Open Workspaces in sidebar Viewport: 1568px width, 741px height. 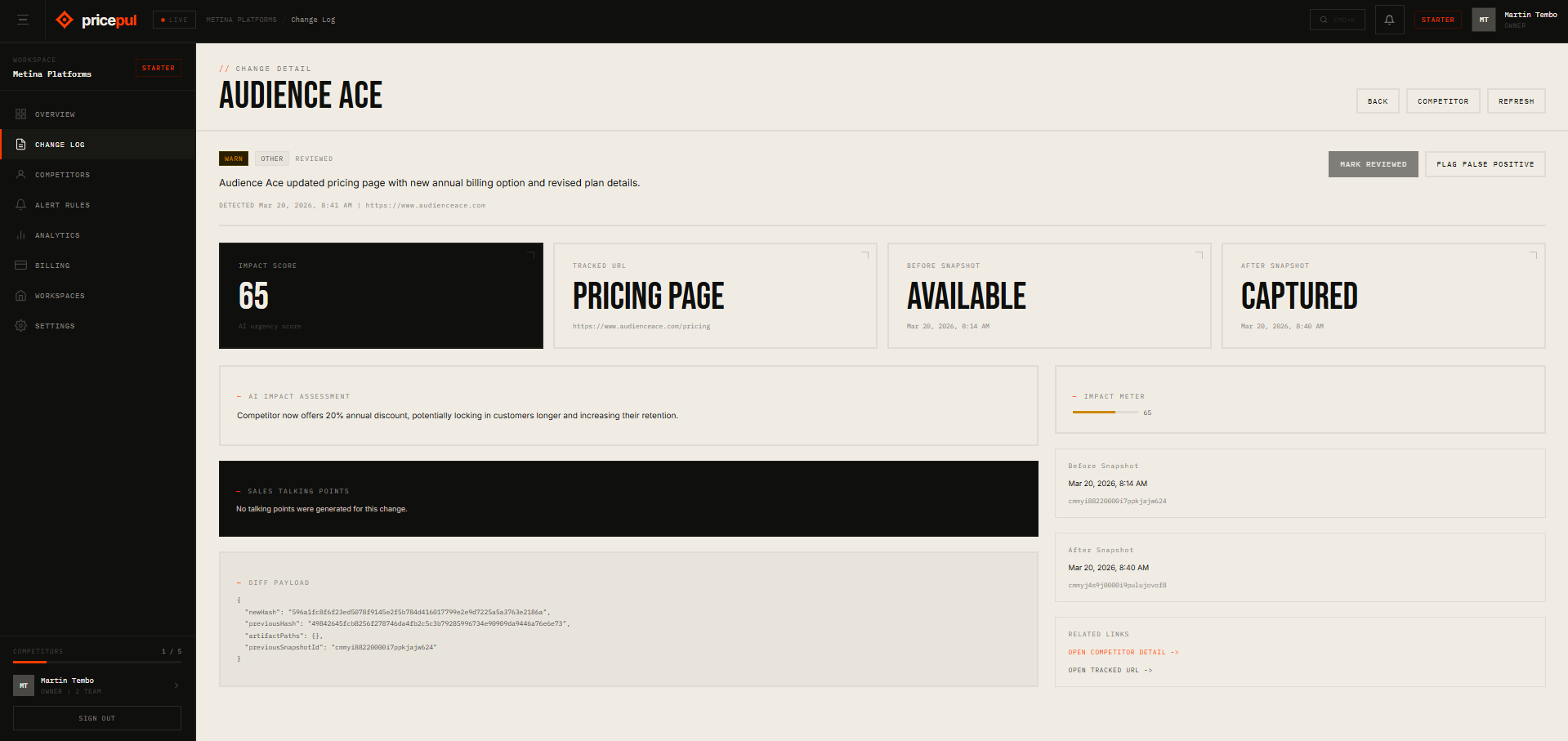coord(97,296)
